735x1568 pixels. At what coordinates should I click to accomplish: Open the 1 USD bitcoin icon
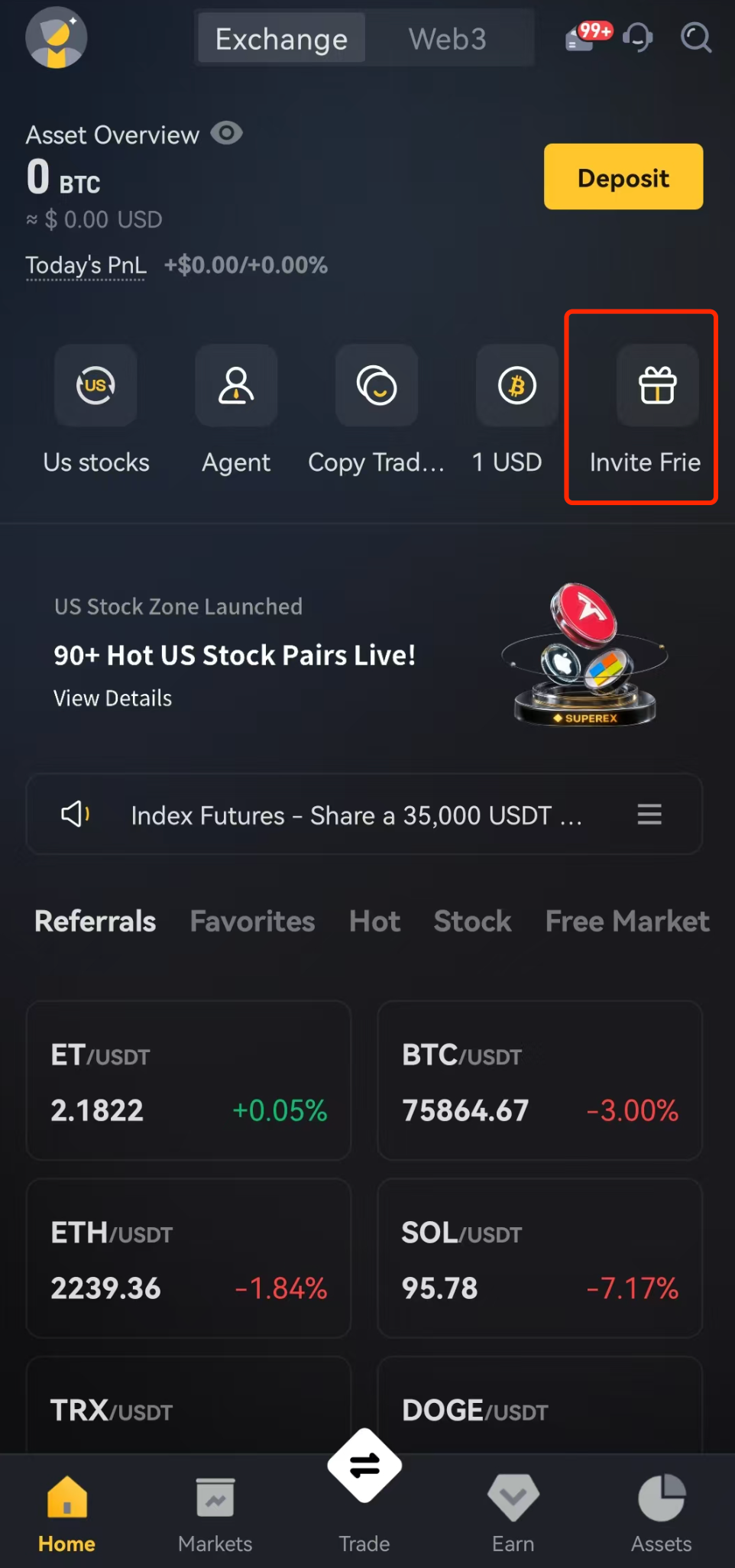(x=517, y=385)
